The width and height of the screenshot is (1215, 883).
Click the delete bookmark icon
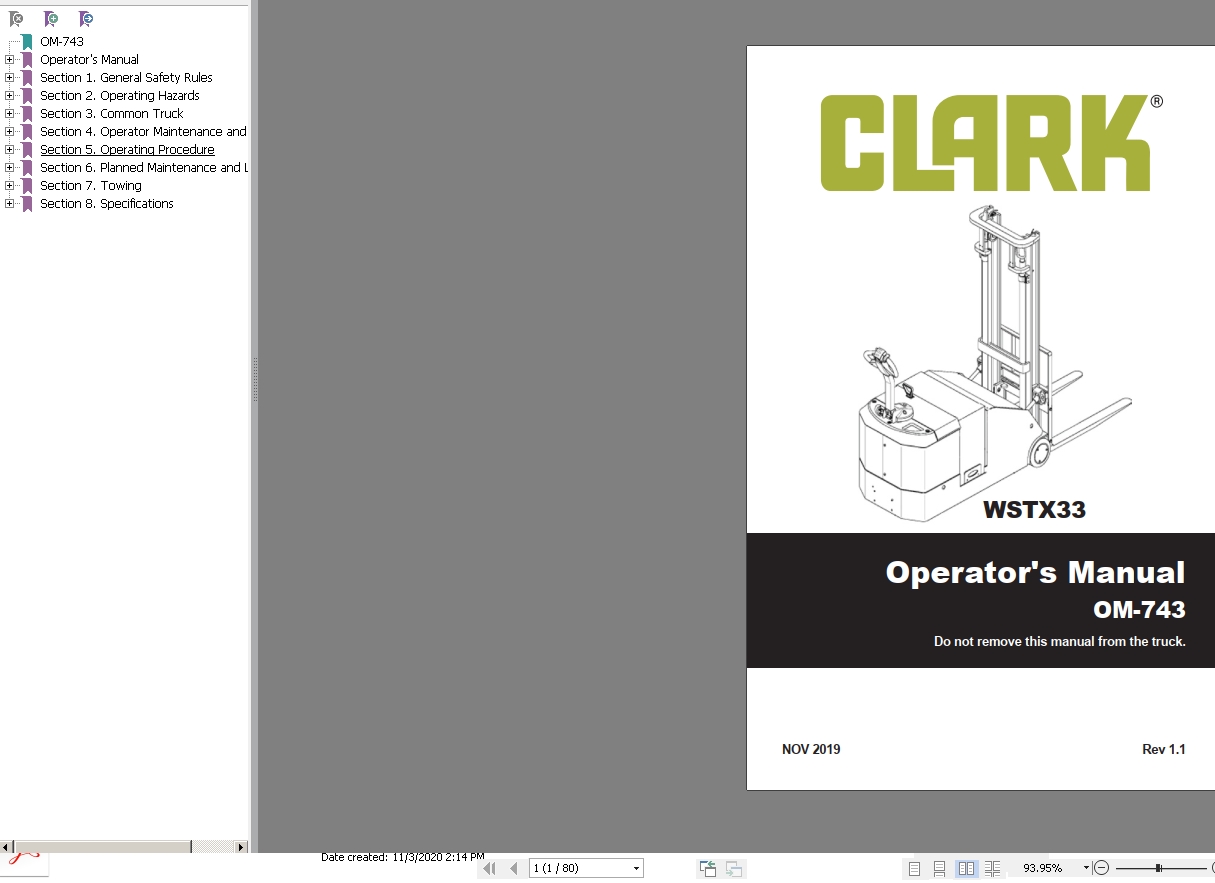[x=16, y=19]
